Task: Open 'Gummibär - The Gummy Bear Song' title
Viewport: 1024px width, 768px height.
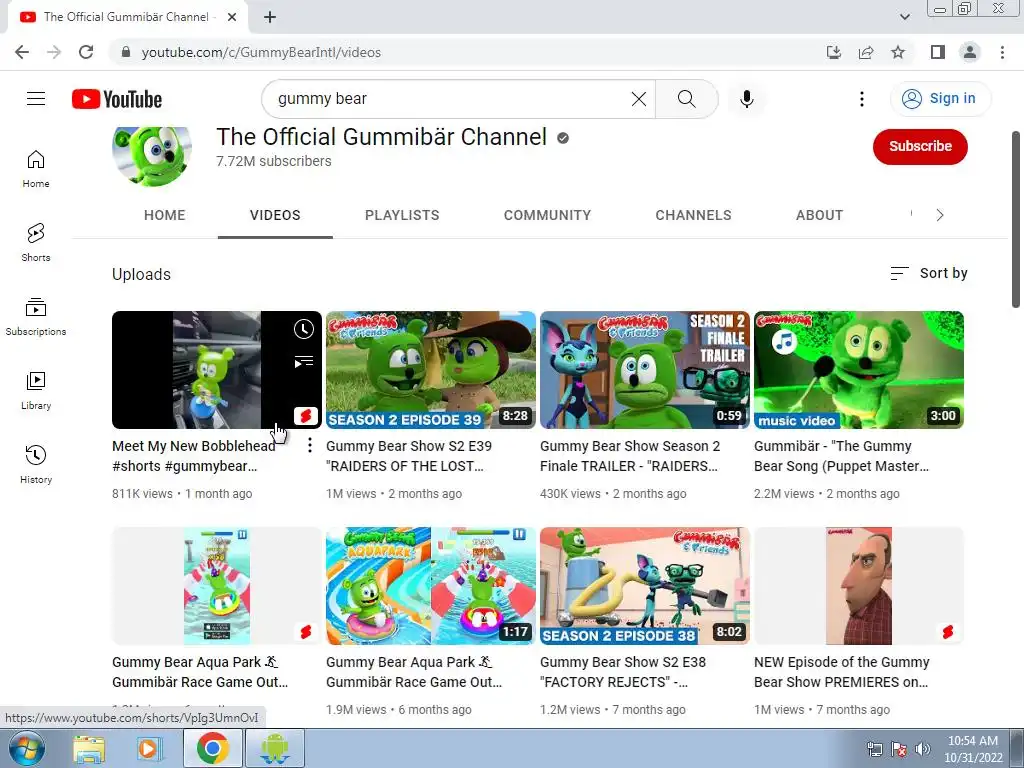Action: pyautogui.click(x=841, y=456)
